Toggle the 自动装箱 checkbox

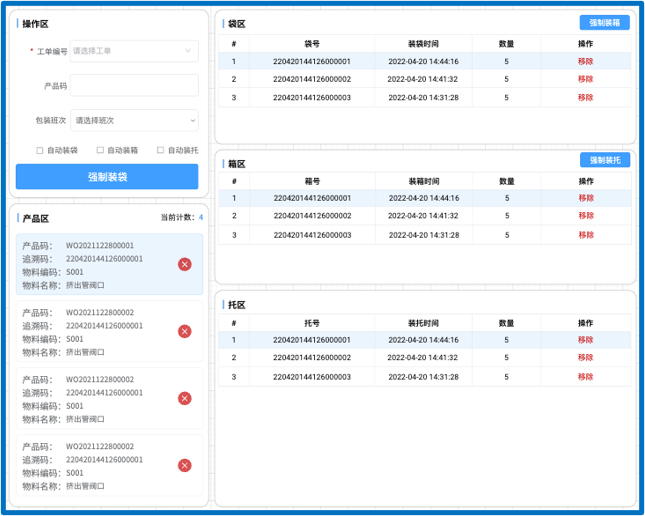click(x=100, y=150)
